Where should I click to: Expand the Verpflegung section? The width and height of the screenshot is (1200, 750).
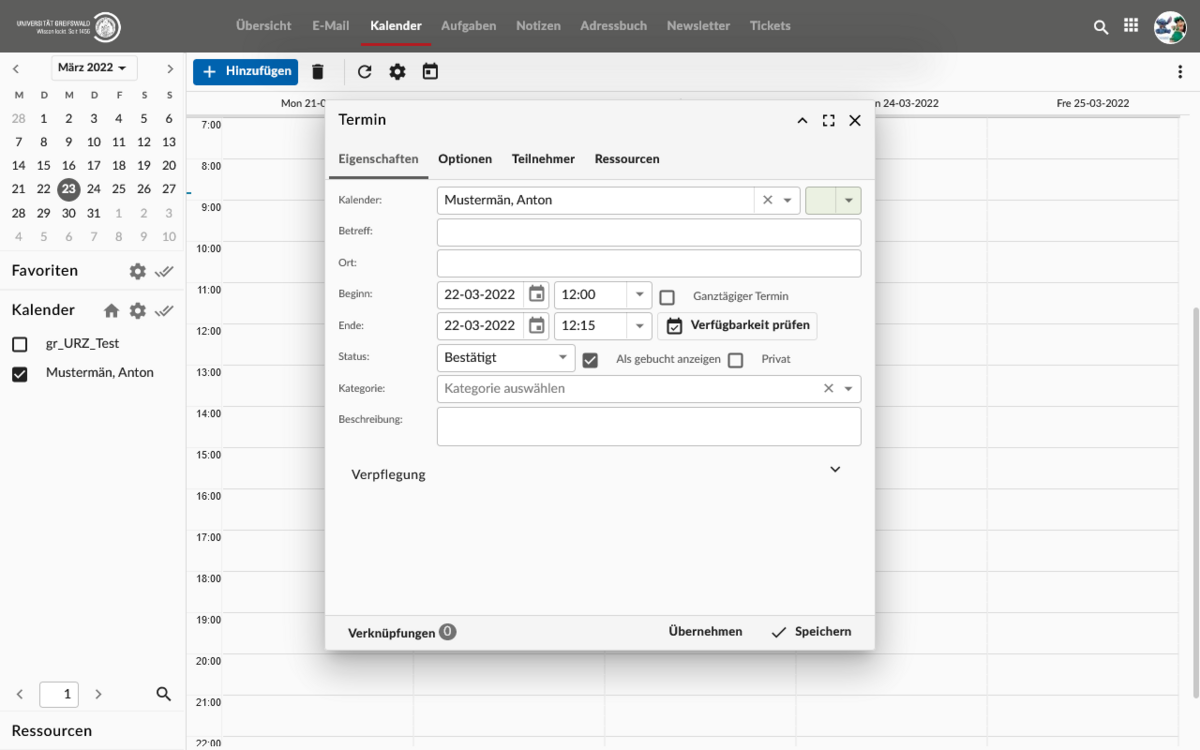(835, 470)
